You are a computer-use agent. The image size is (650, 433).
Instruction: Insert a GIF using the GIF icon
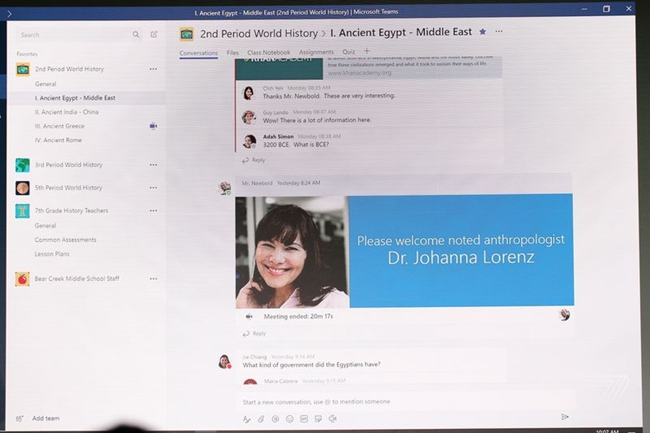coord(304,419)
